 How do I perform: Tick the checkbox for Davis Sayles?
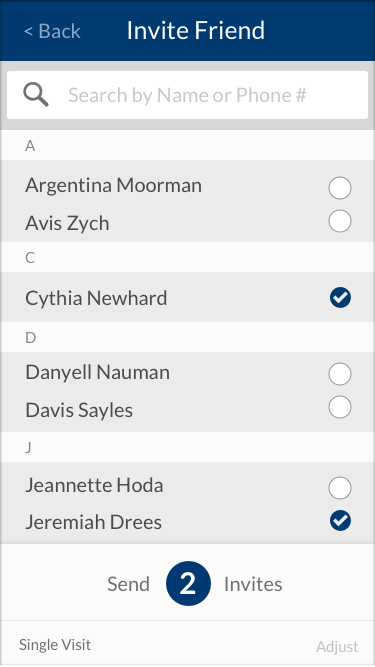340,407
